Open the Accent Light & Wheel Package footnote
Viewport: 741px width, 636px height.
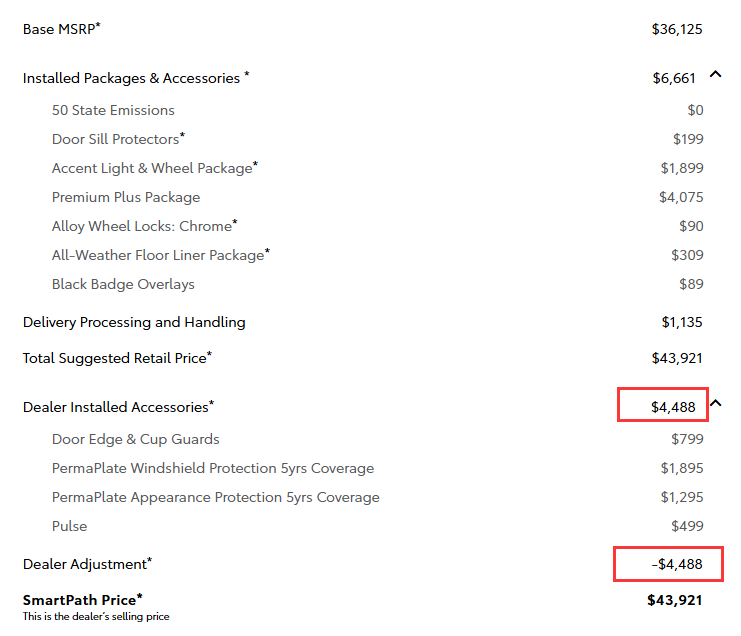point(256,165)
